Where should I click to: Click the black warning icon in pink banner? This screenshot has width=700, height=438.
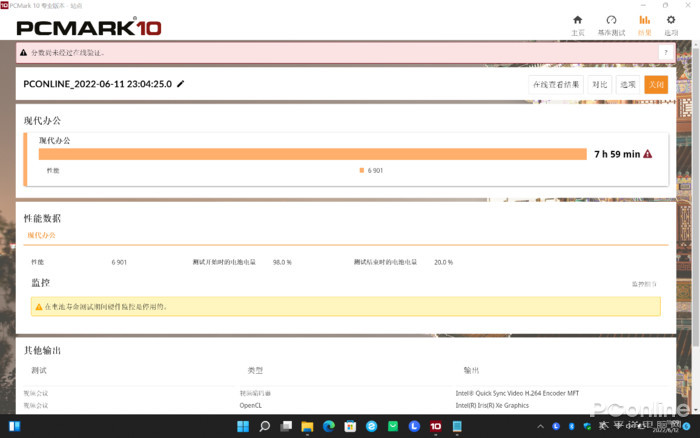click(x=24, y=53)
